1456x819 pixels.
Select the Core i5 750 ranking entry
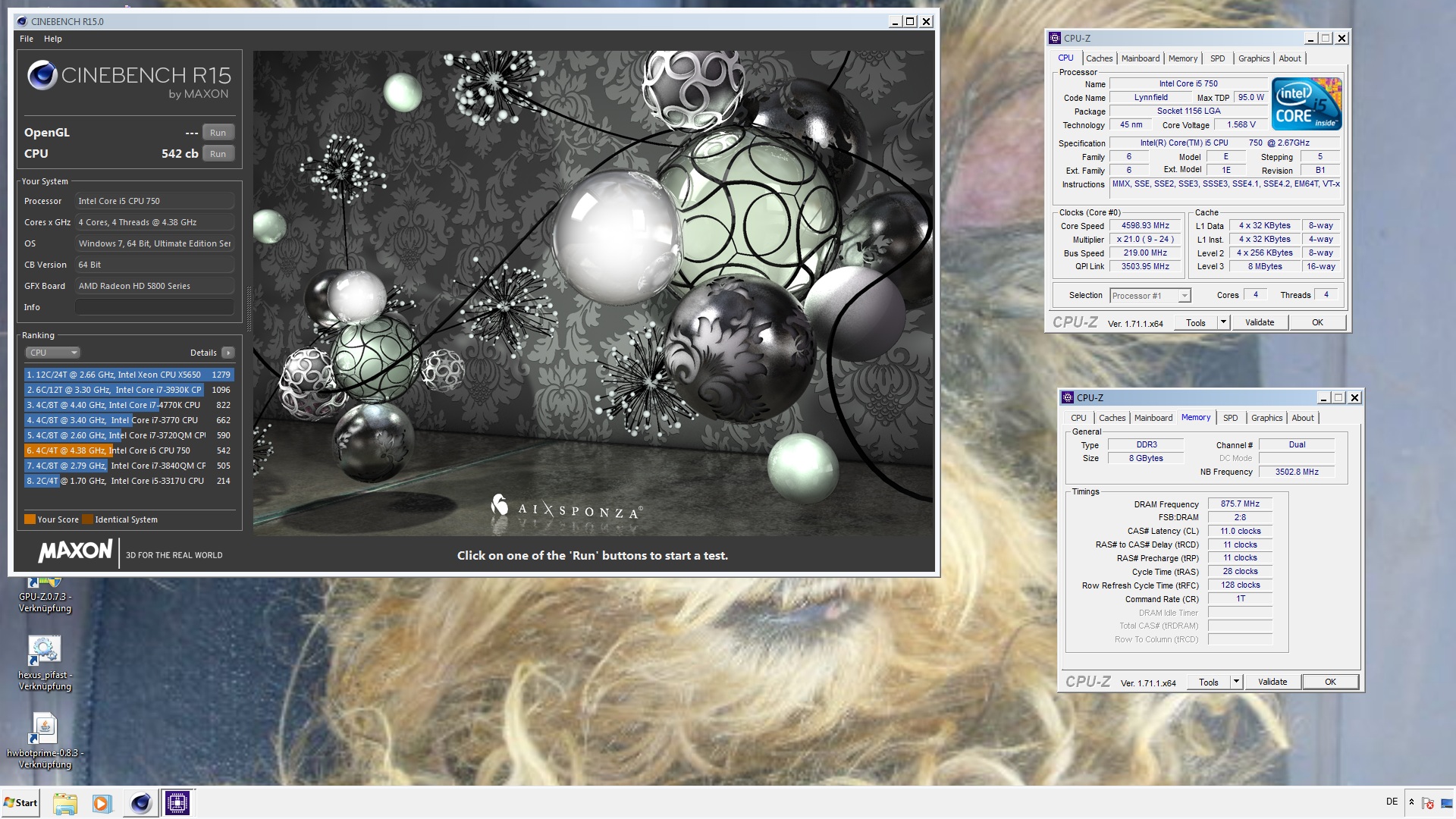tap(129, 450)
